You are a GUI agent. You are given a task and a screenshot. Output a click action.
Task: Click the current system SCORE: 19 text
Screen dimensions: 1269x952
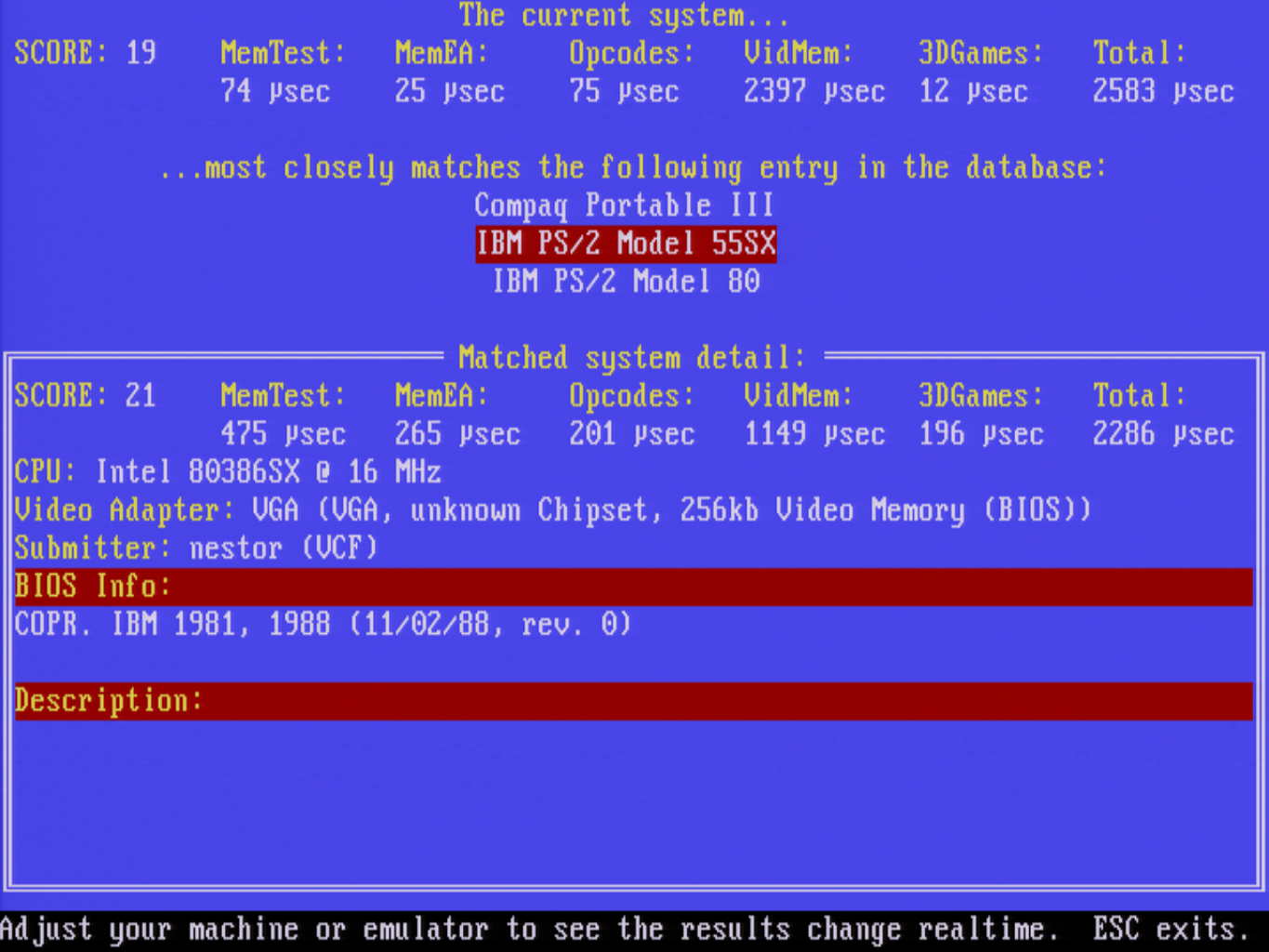tap(86, 53)
